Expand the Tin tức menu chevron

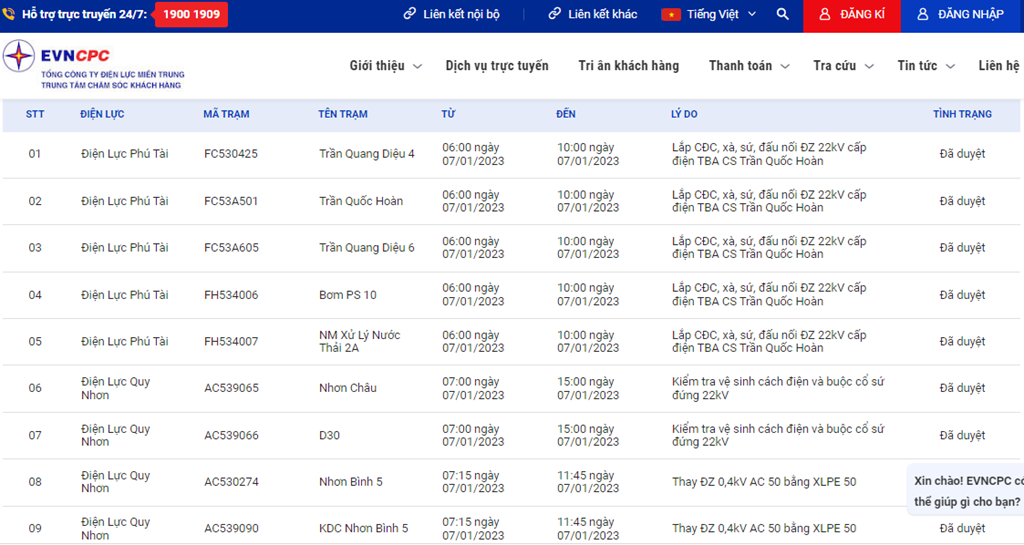(x=950, y=67)
